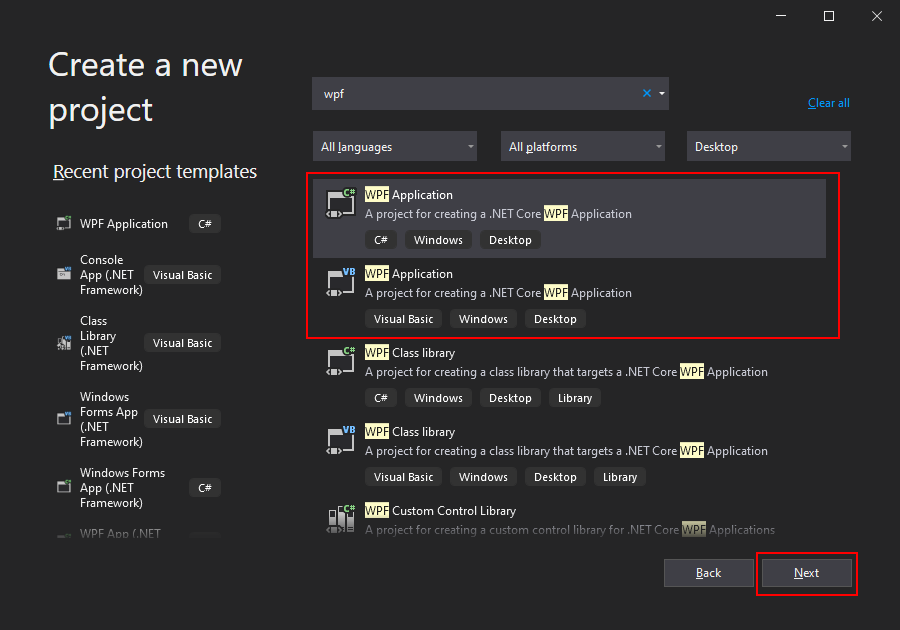Select recent WPF Application C# template
The height and width of the screenshot is (630, 900).
pos(139,224)
